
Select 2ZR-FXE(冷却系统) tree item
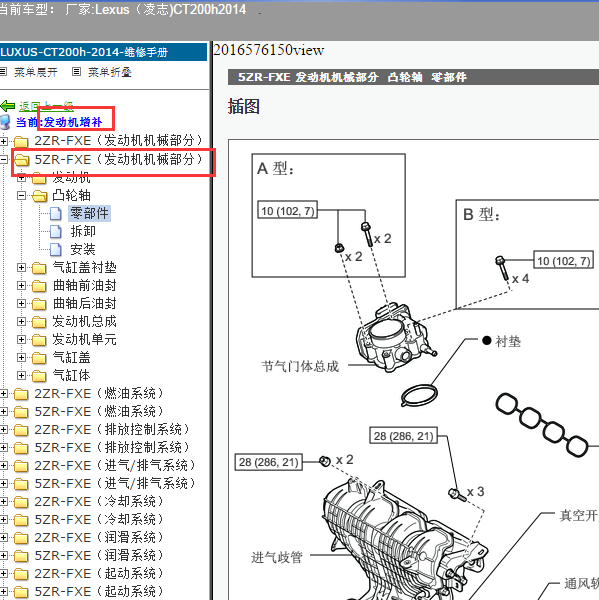[x=99, y=501]
